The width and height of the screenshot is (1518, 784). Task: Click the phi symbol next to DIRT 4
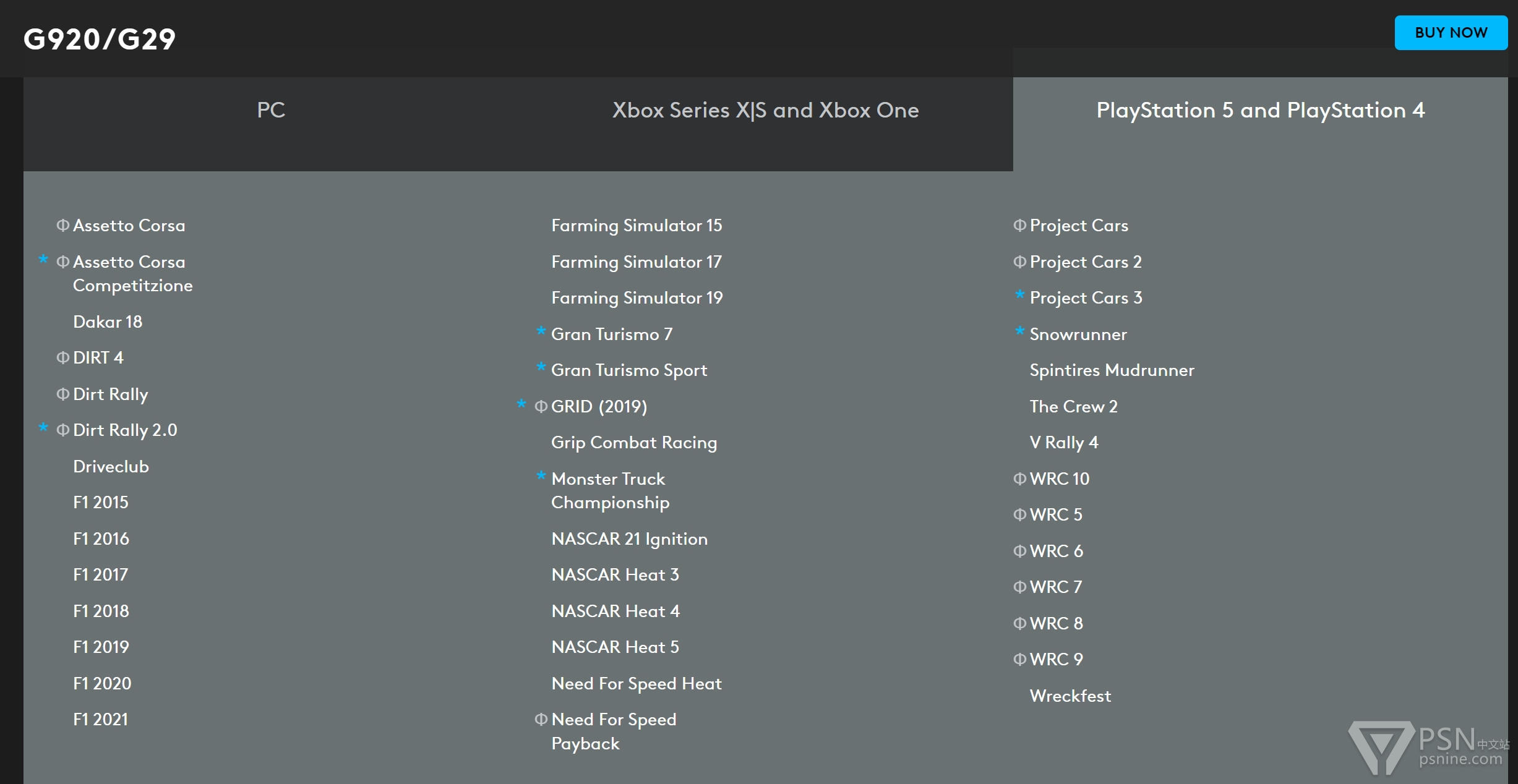click(62, 358)
